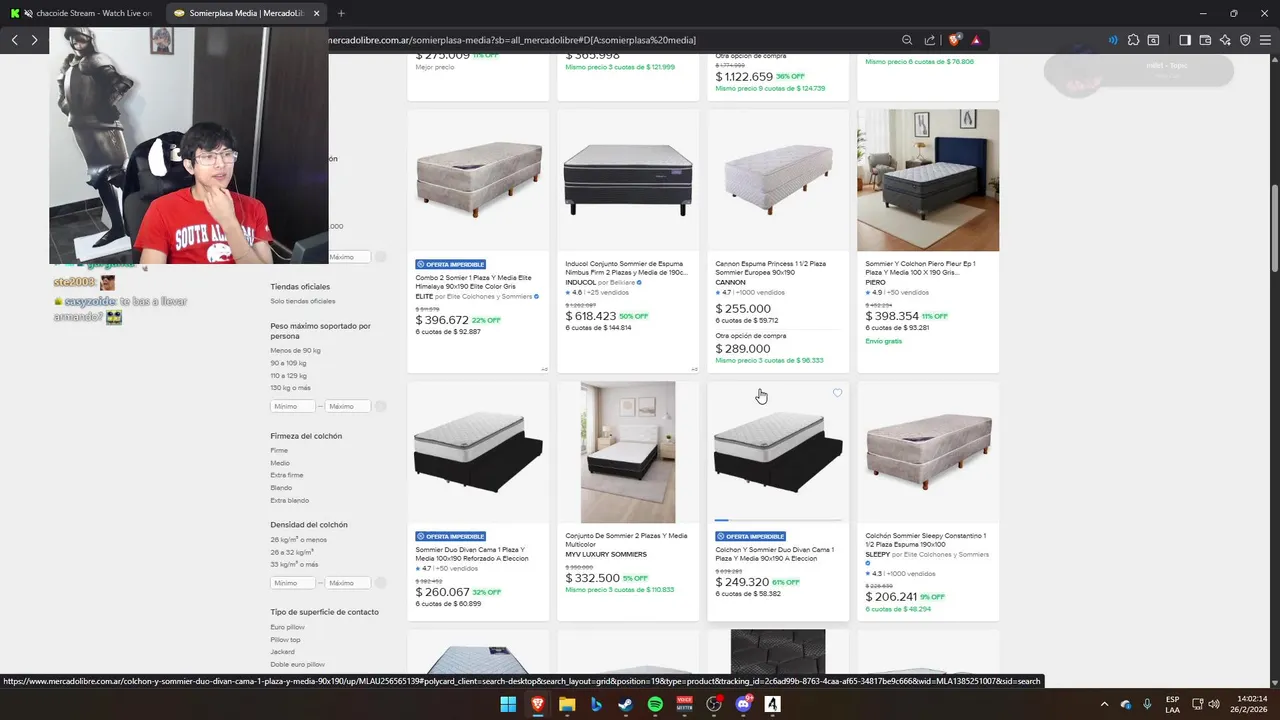Open the Brave Shields lion icon

pyautogui.click(x=955, y=40)
